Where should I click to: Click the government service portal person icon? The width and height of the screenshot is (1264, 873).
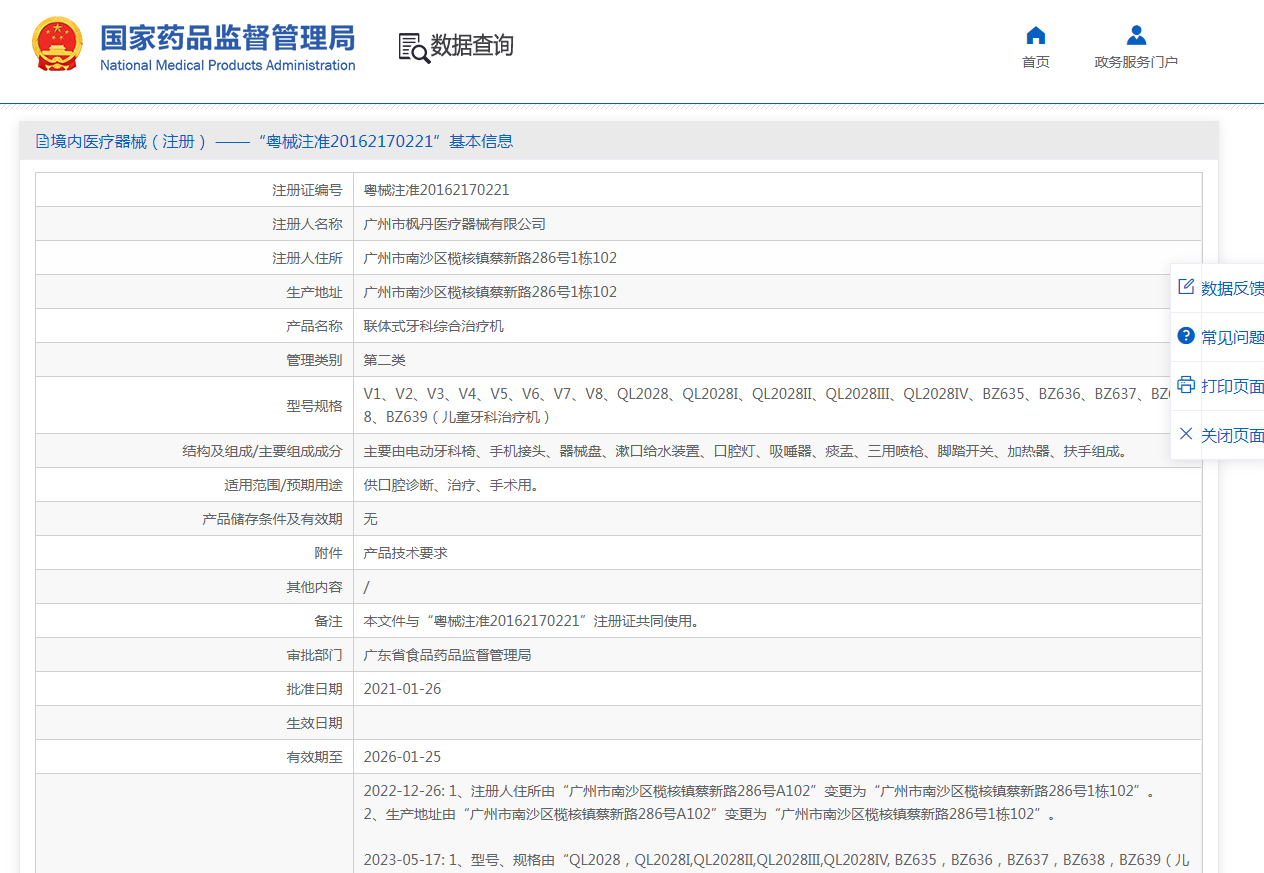(1136, 36)
